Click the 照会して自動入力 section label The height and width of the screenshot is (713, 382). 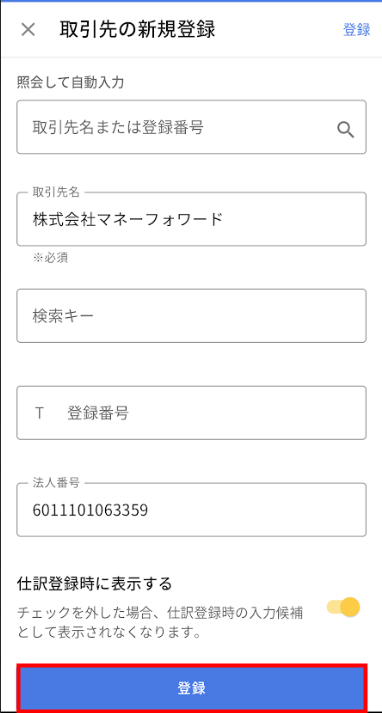click(70, 83)
